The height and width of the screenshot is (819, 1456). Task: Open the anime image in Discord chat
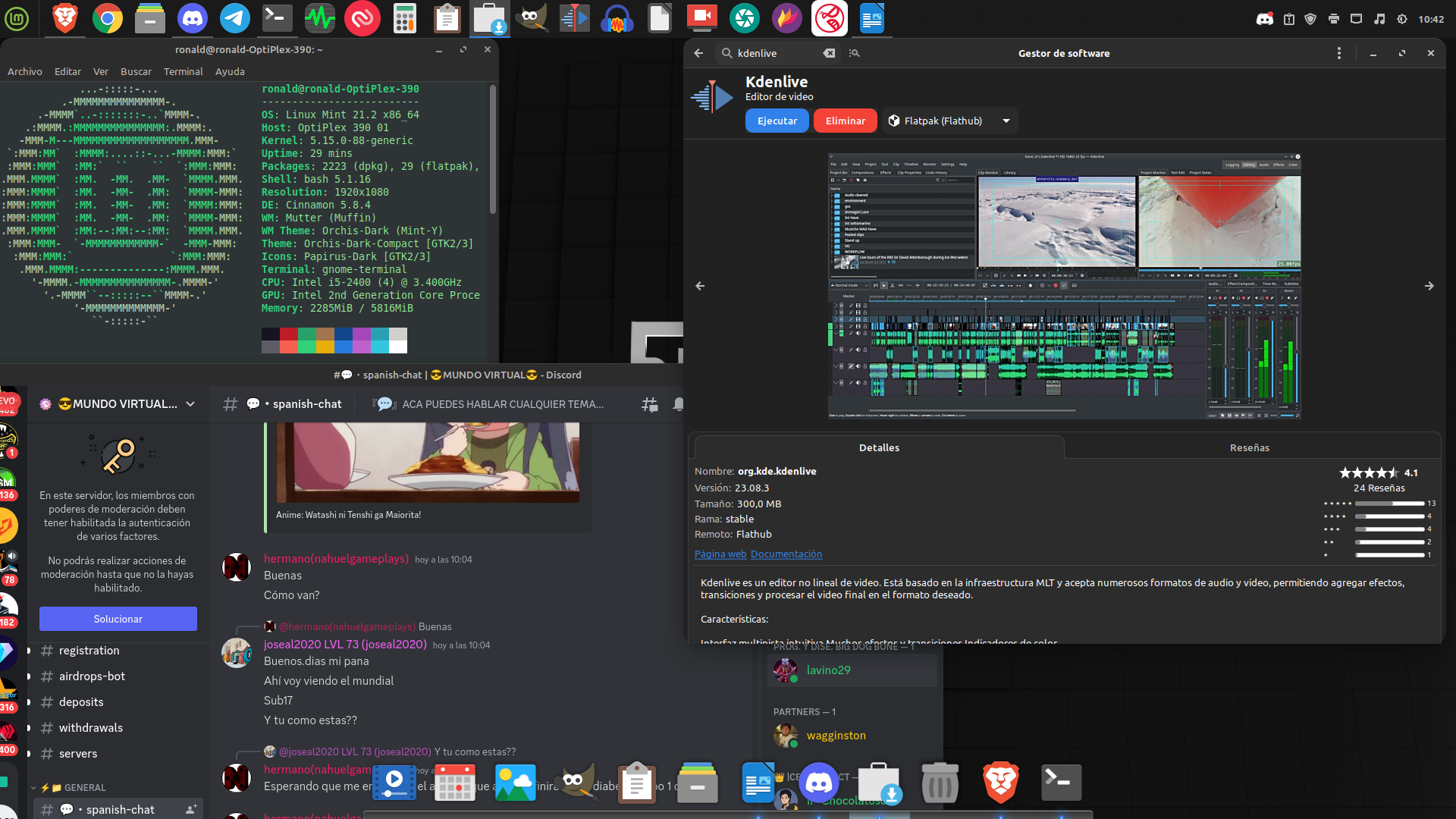(428, 463)
